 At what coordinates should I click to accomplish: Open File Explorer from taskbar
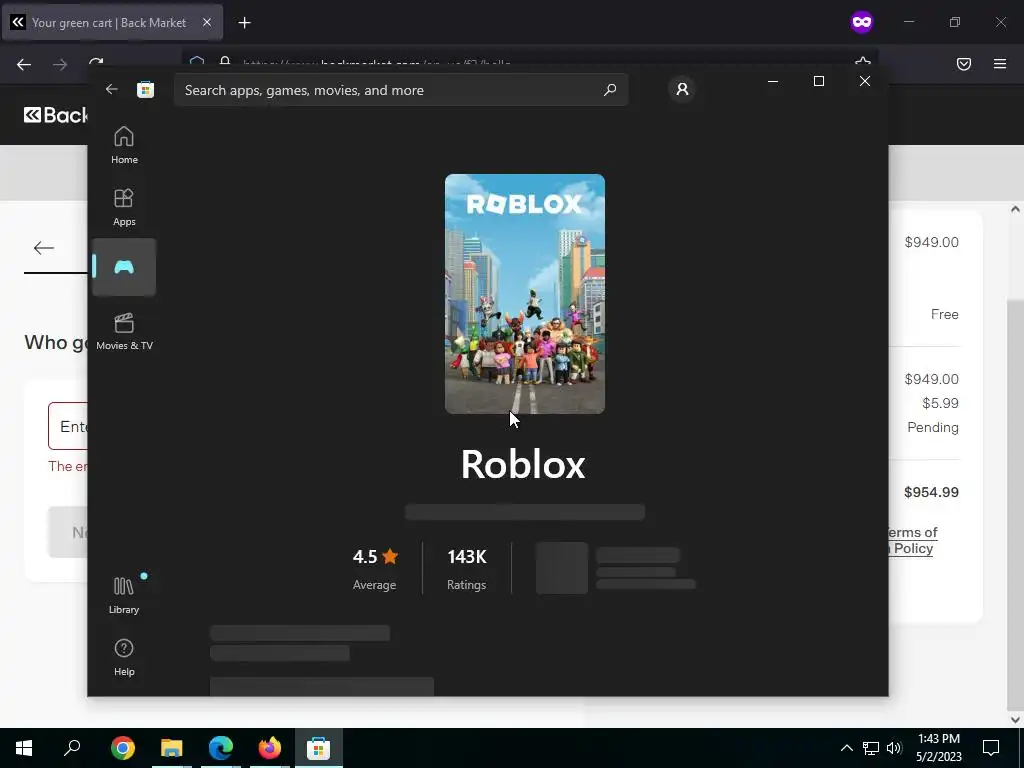coord(172,748)
